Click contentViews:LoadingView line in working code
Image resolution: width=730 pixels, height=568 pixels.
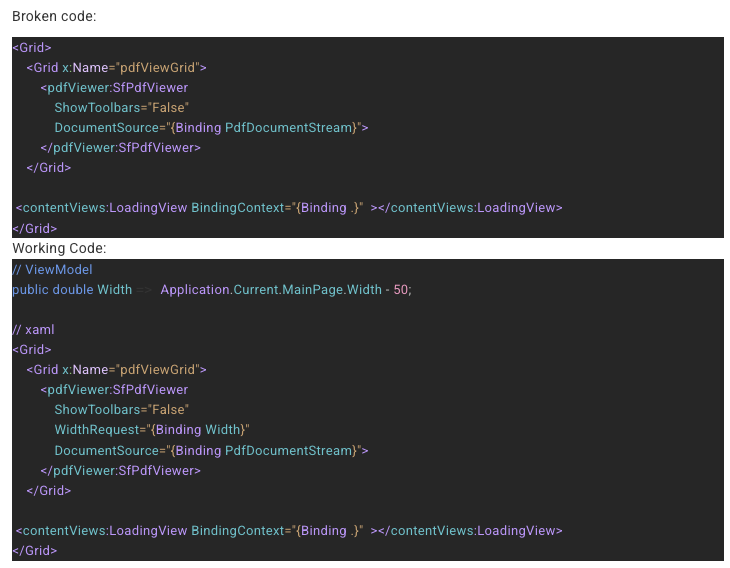point(289,531)
